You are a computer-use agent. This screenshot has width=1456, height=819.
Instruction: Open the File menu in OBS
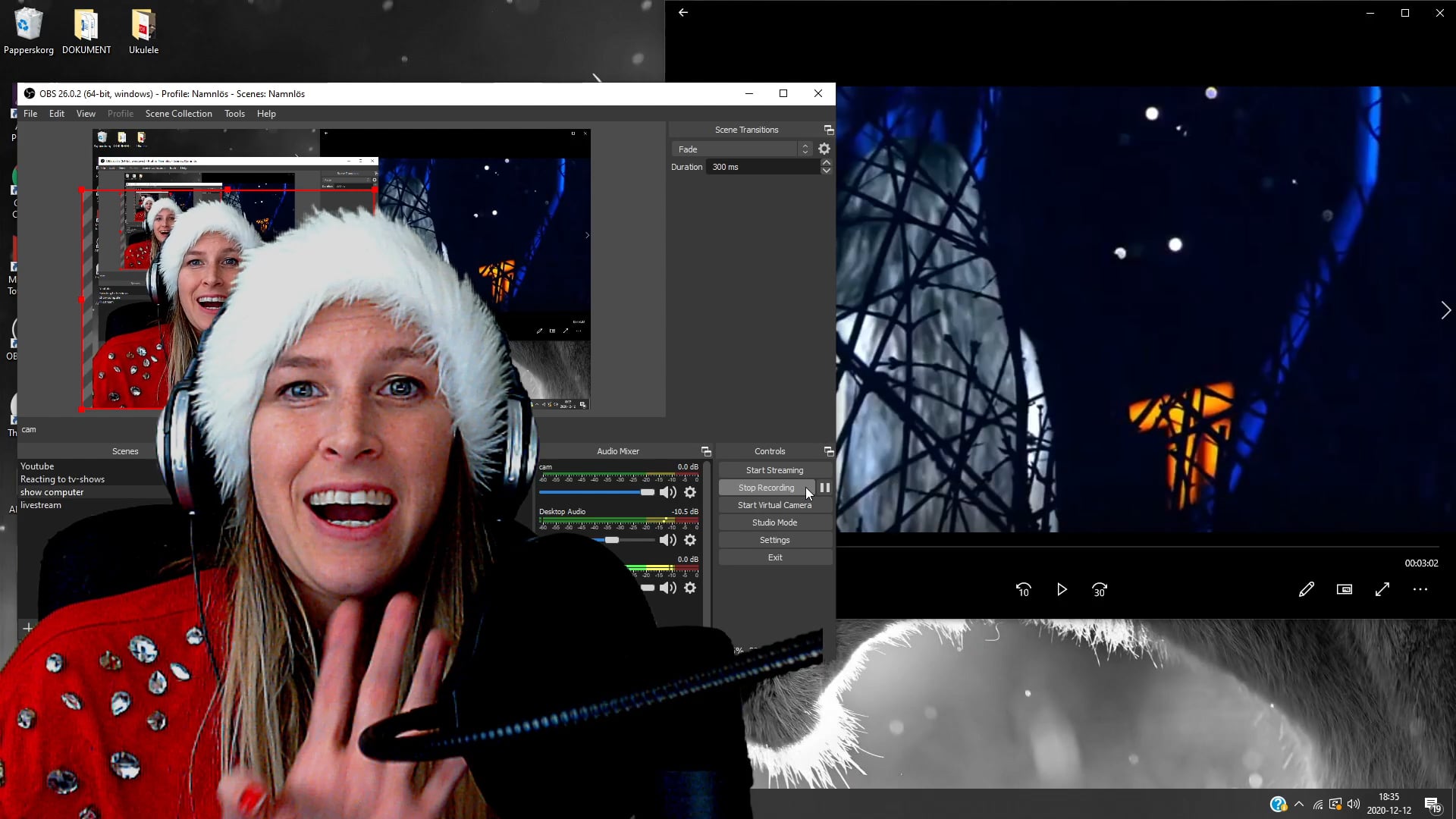tap(30, 114)
